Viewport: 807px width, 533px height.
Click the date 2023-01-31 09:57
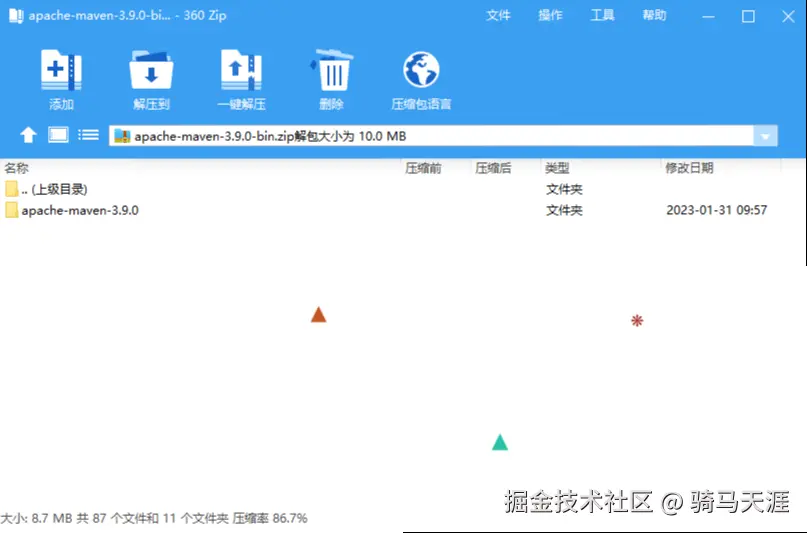tap(716, 210)
